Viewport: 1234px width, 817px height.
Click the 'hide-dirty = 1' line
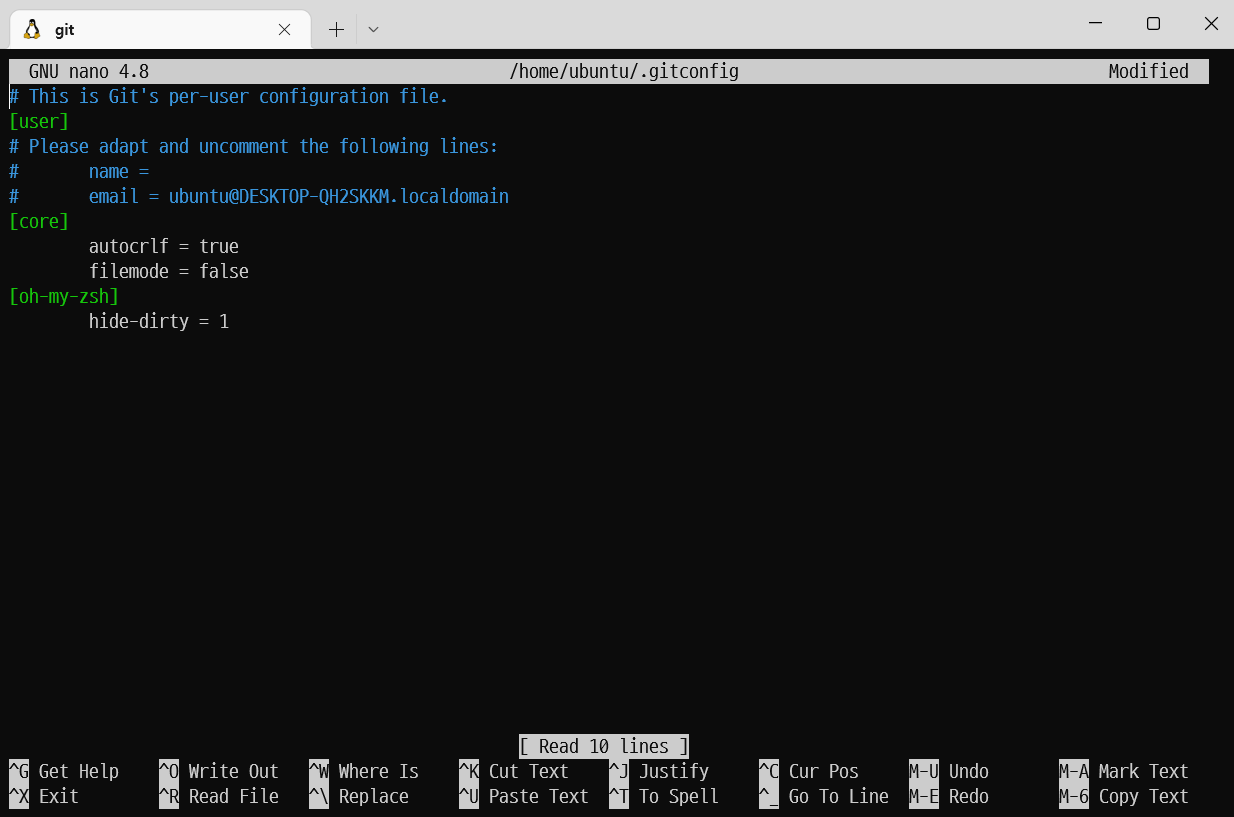click(x=159, y=322)
